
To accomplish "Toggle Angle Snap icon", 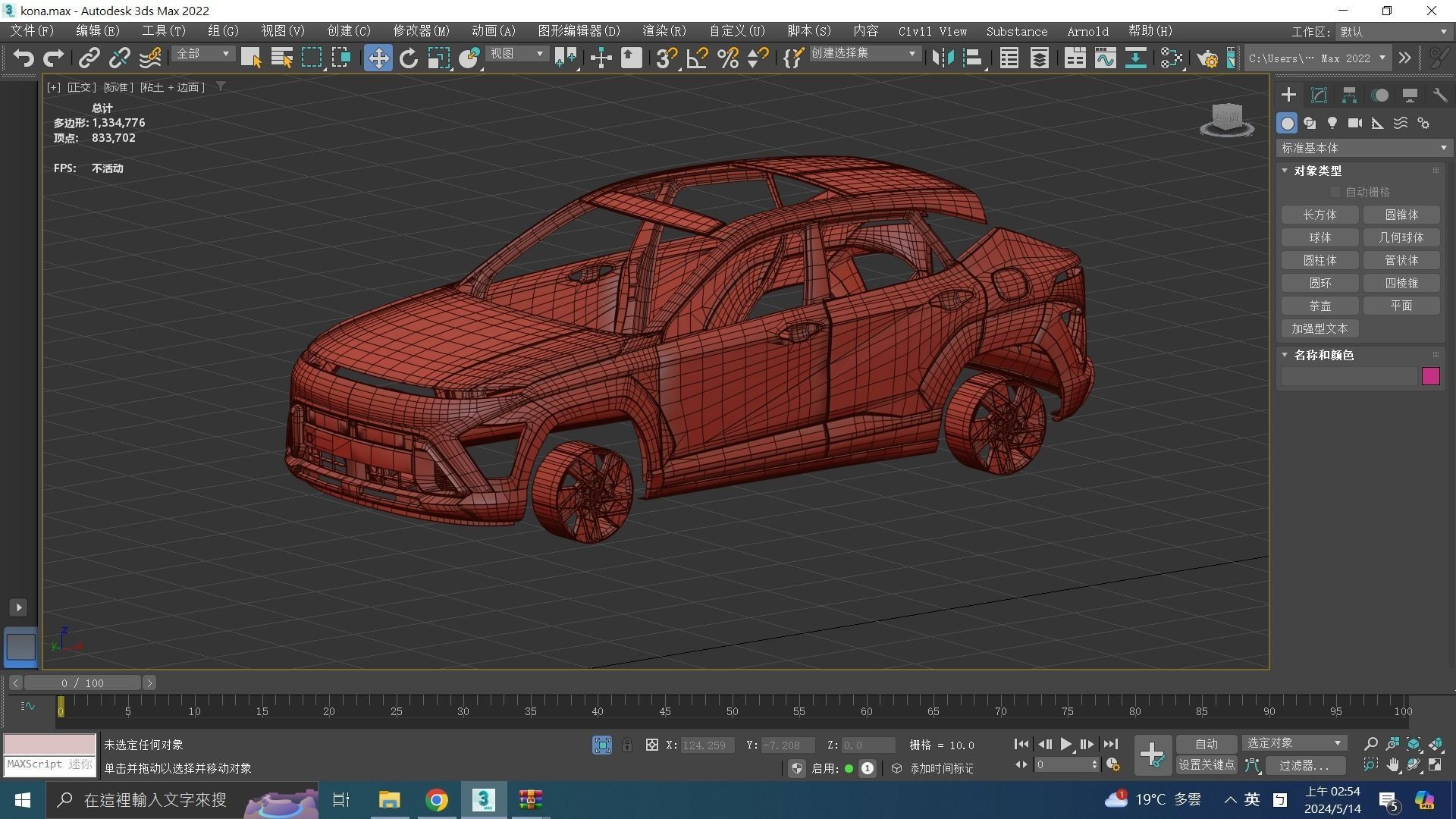I will (x=697, y=58).
